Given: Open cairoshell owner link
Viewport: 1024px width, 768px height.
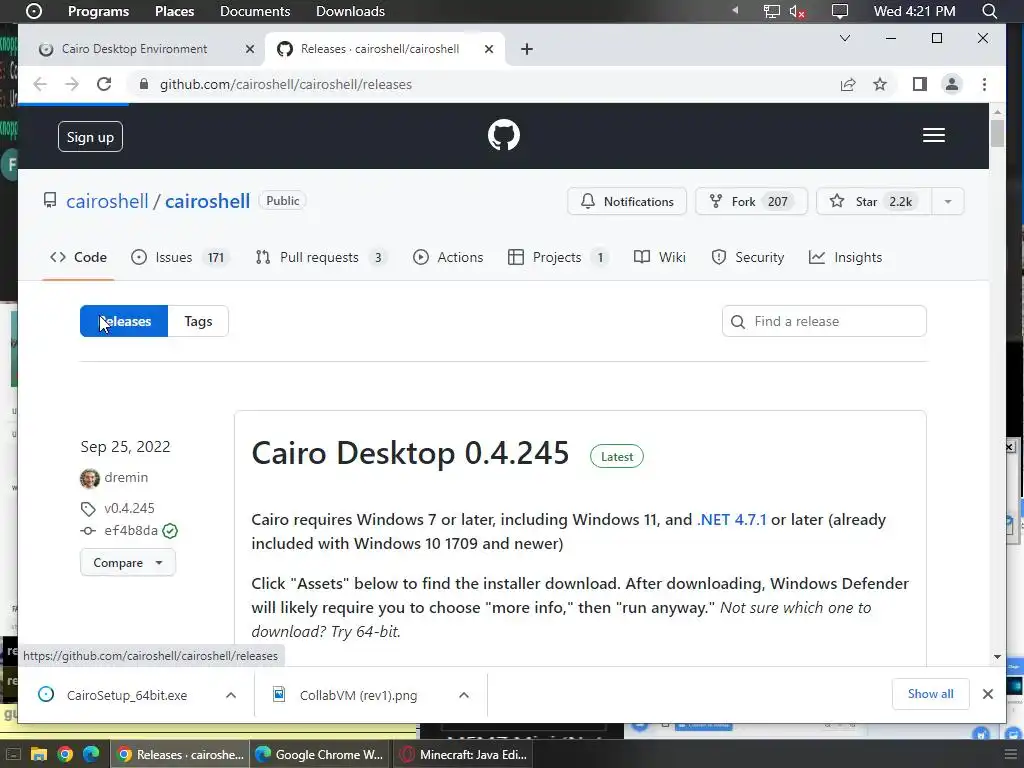Looking at the screenshot, I should (107, 201).
